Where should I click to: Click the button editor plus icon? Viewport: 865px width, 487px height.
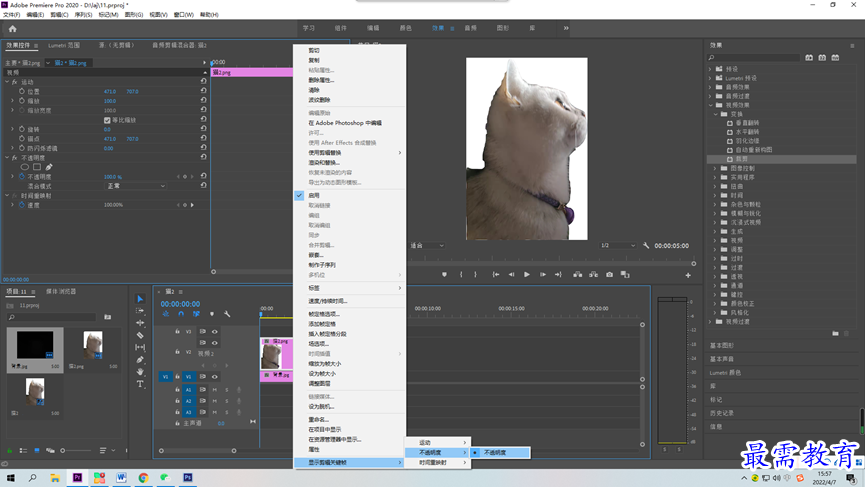688,275
